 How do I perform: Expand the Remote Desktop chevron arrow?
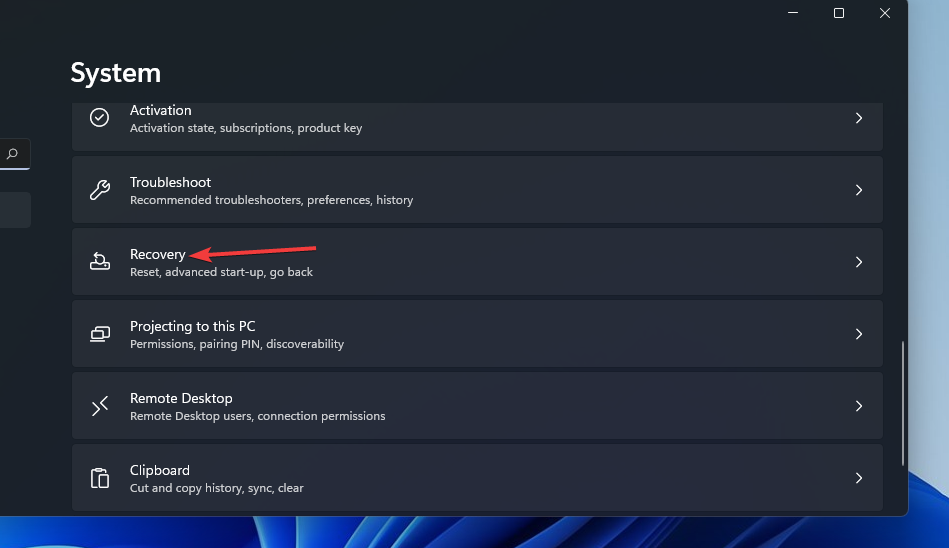pyautogui.click(x=858, y=406)
